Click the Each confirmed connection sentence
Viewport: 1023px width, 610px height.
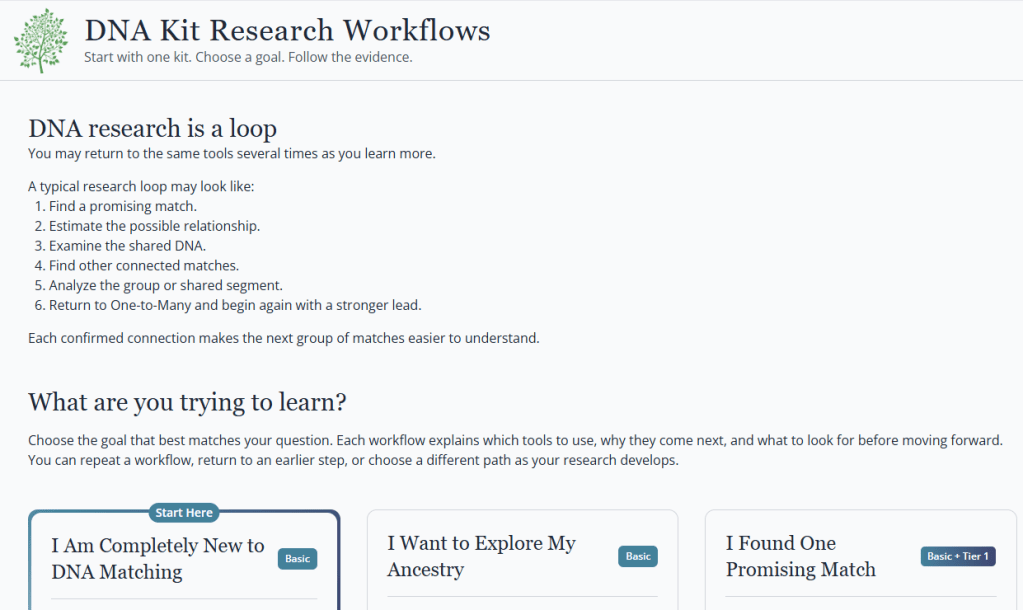coord(284,338)
